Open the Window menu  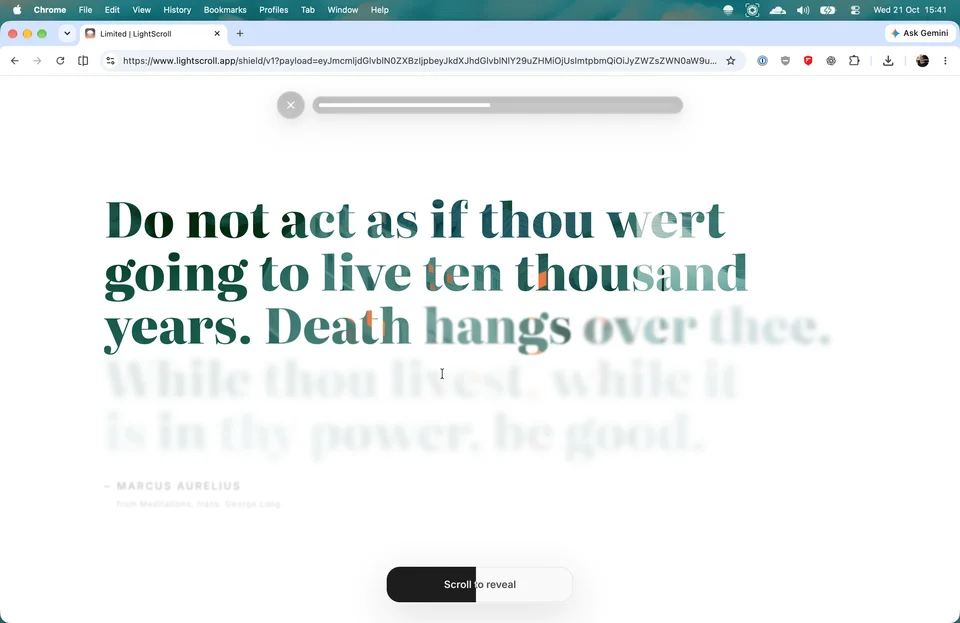(x=342, y=10)
